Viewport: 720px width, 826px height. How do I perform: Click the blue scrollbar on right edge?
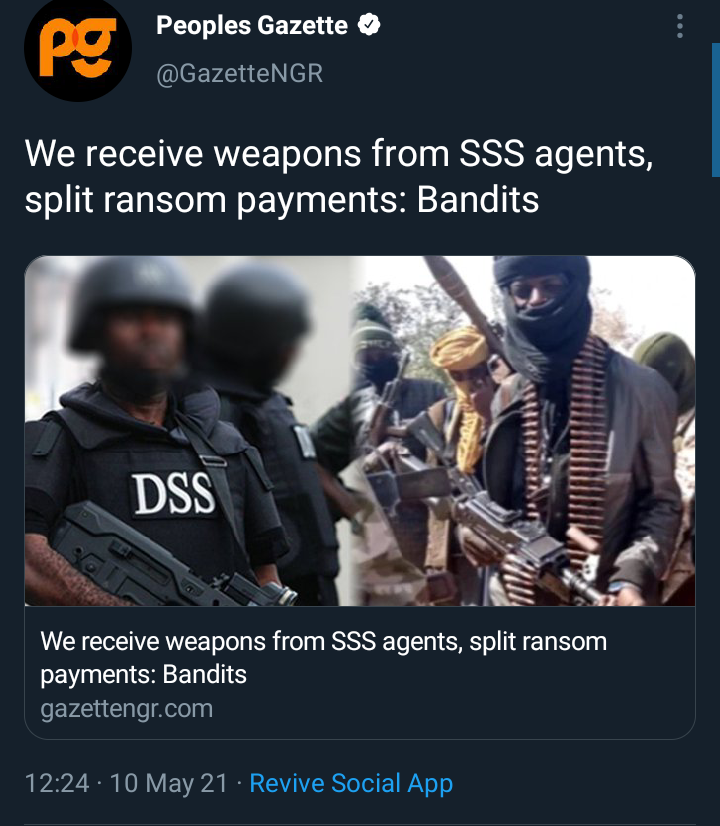716,110
